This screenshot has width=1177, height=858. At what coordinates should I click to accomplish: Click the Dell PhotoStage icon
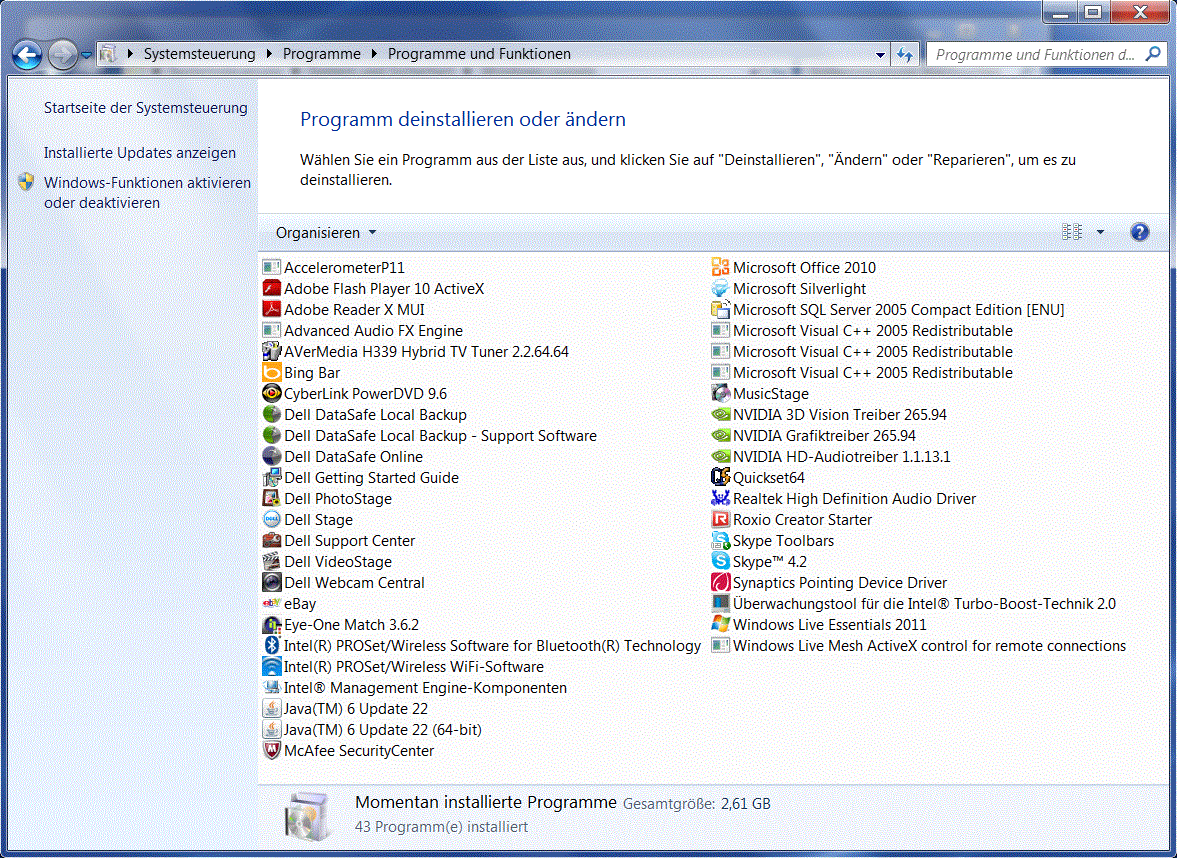coord(271,498)
